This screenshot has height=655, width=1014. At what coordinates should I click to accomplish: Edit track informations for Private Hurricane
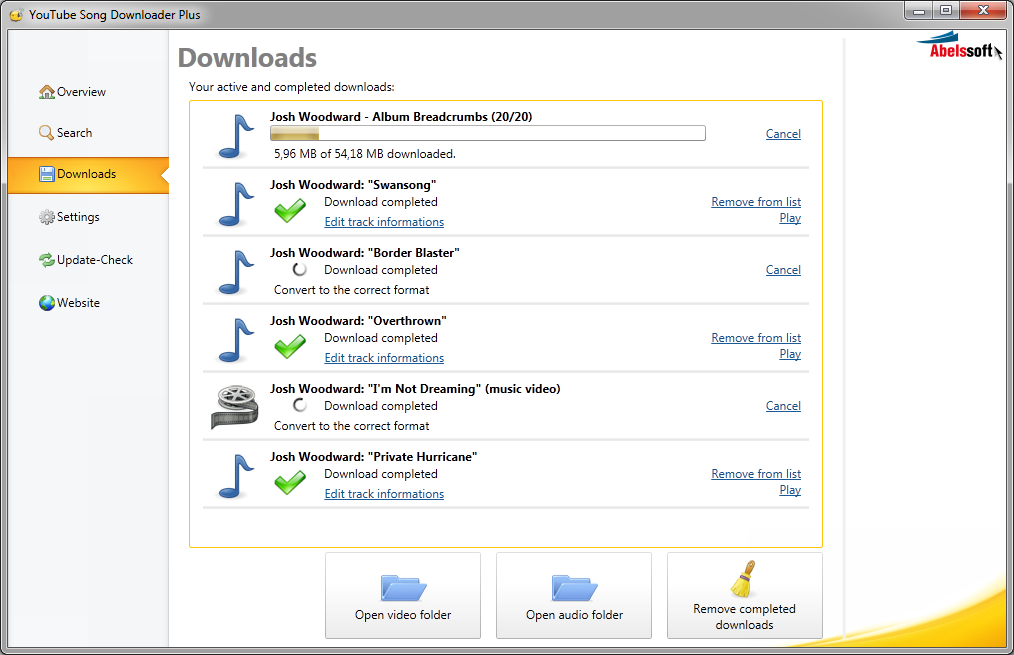(384, 493)
